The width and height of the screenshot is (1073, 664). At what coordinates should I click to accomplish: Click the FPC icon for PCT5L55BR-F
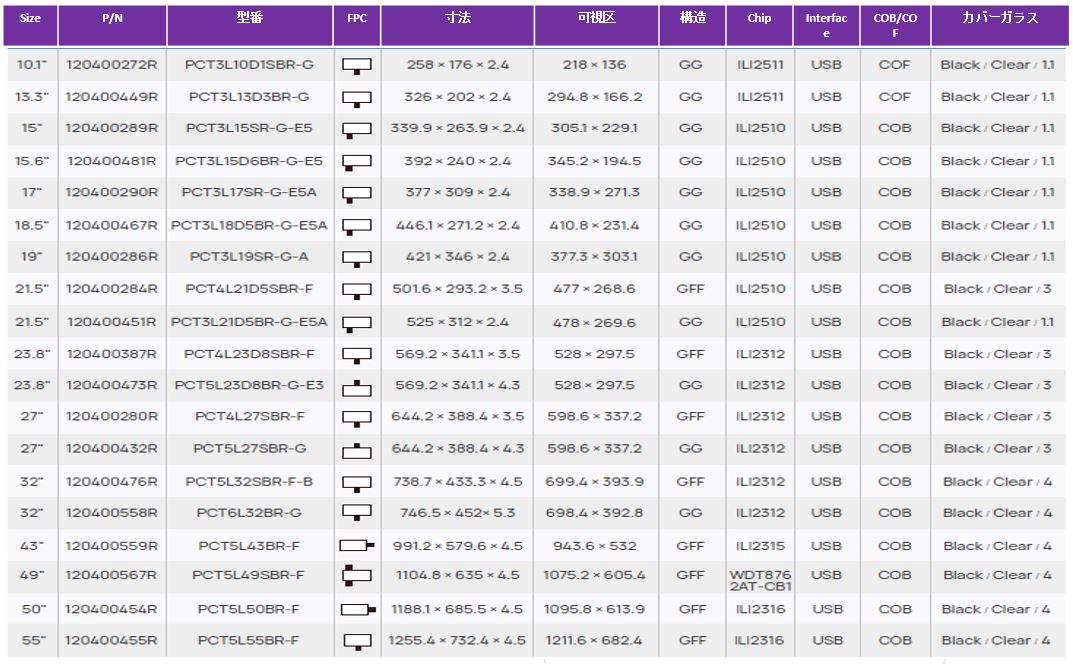pos(357,643)
